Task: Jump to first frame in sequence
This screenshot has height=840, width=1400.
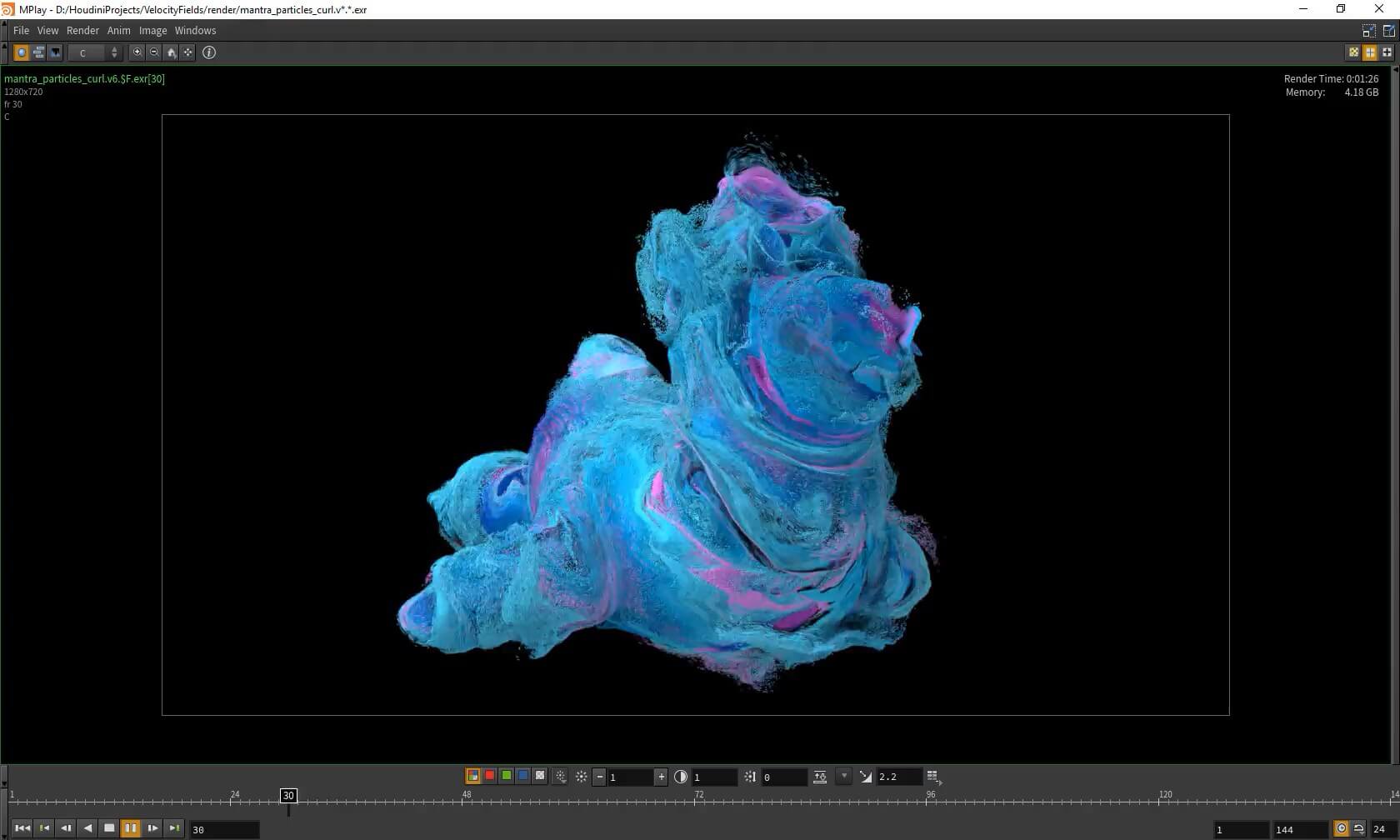Action: [22, 828]
